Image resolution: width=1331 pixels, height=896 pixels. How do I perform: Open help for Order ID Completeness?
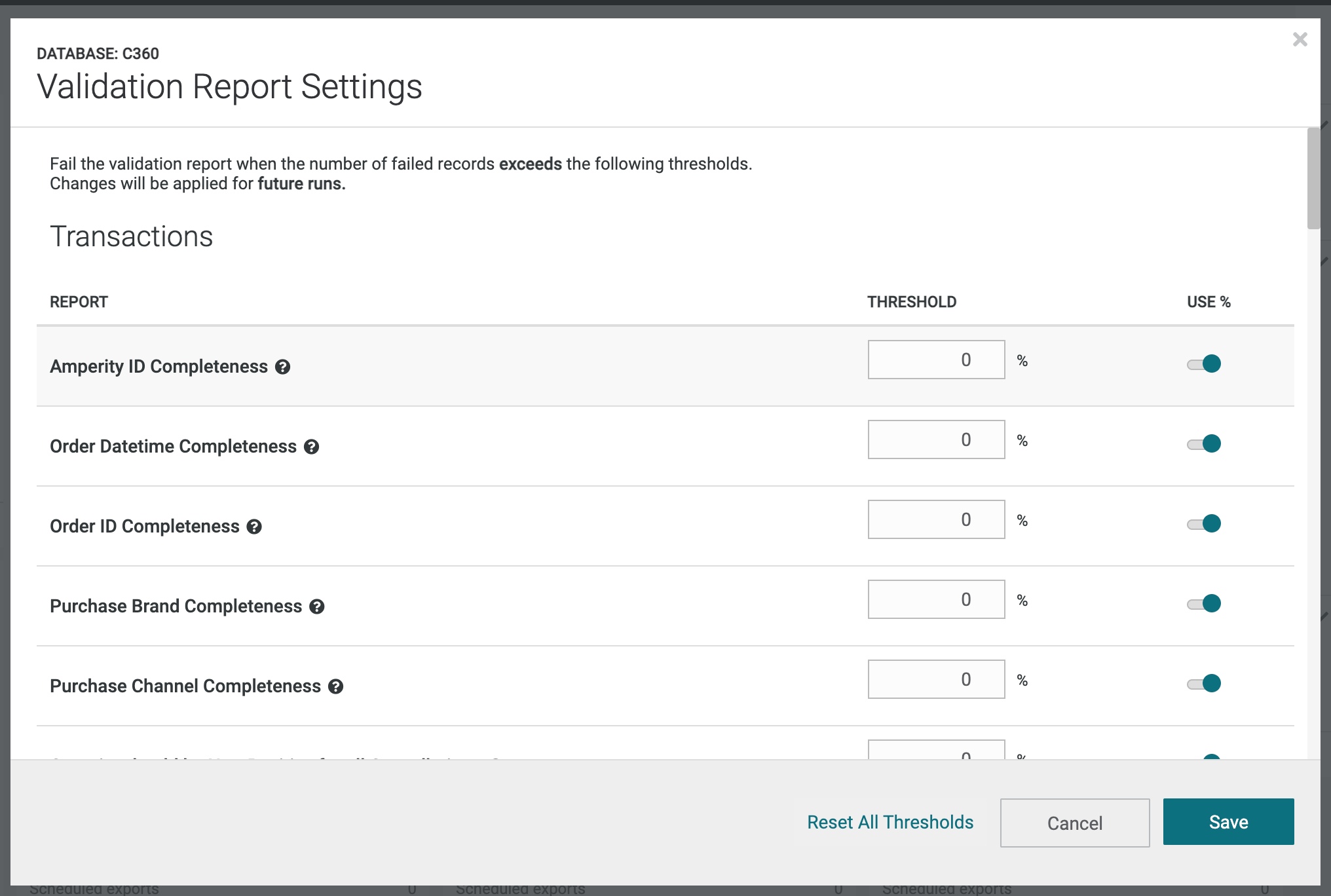[254, 527]
